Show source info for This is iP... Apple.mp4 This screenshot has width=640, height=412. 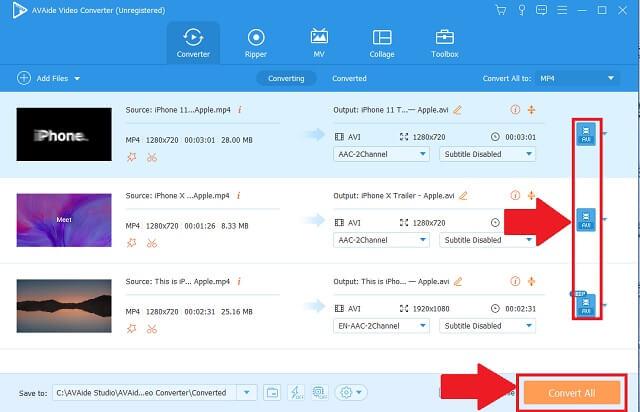239,281
